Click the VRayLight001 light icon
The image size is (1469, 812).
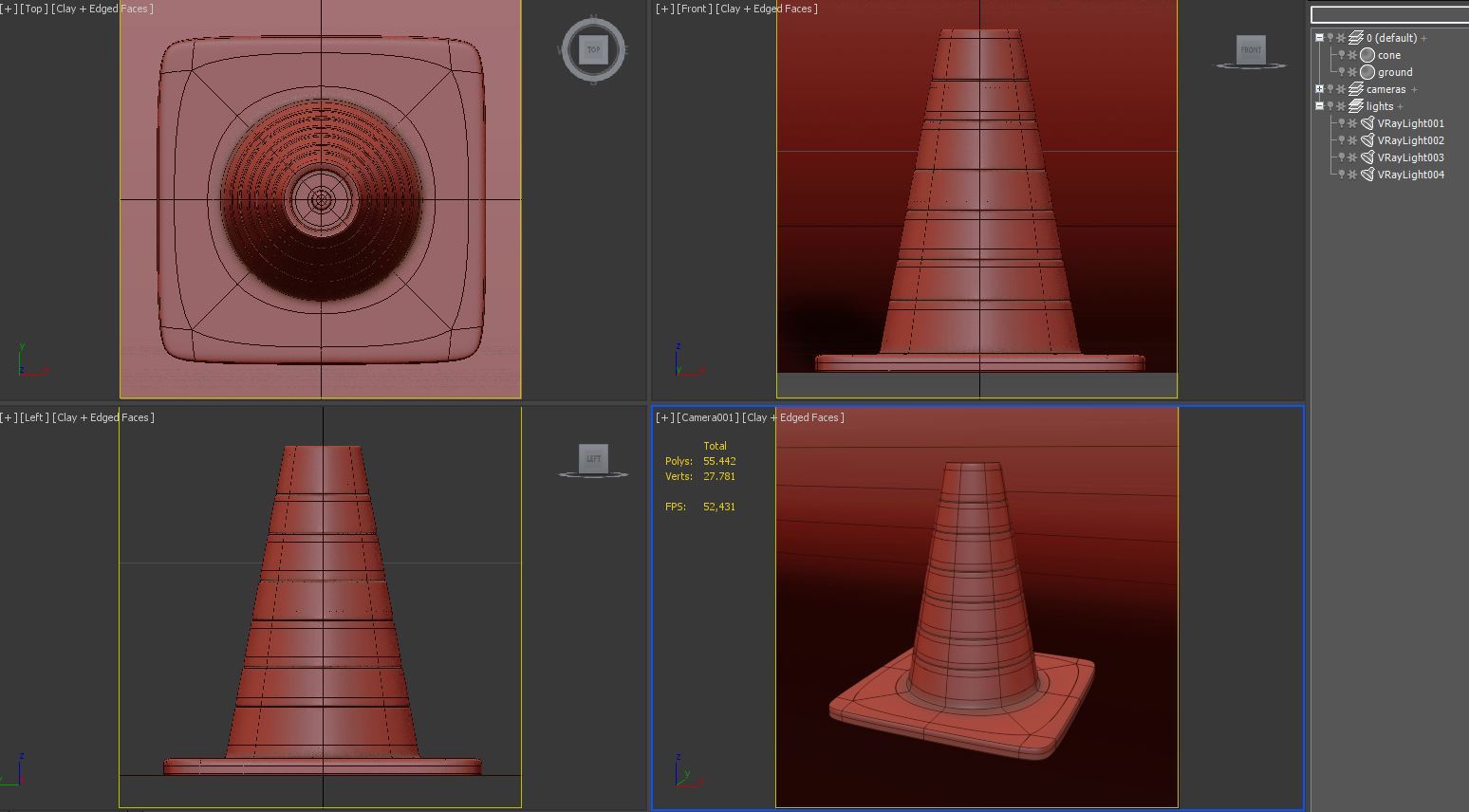[x=1367, y=123]
